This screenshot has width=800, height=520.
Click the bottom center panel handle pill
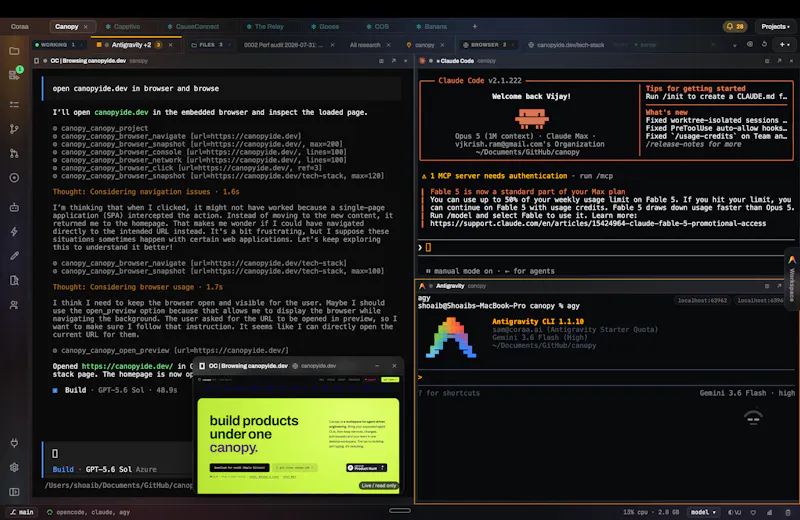399,510
